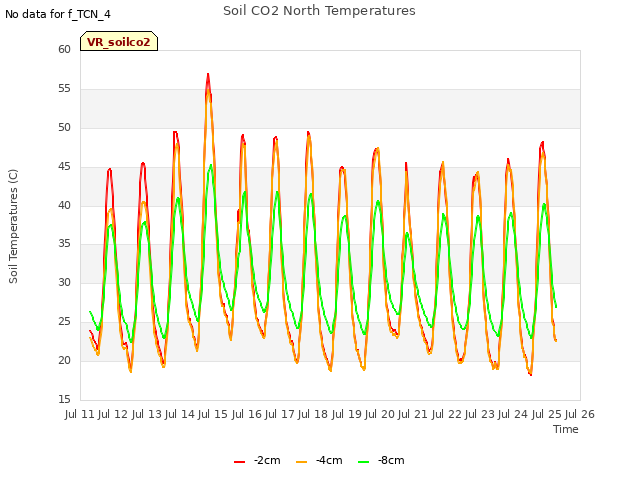Click the y-axis tick value 55
This screenshot has height=480, width=640.
pyautogui.click(x=64, y=89)
